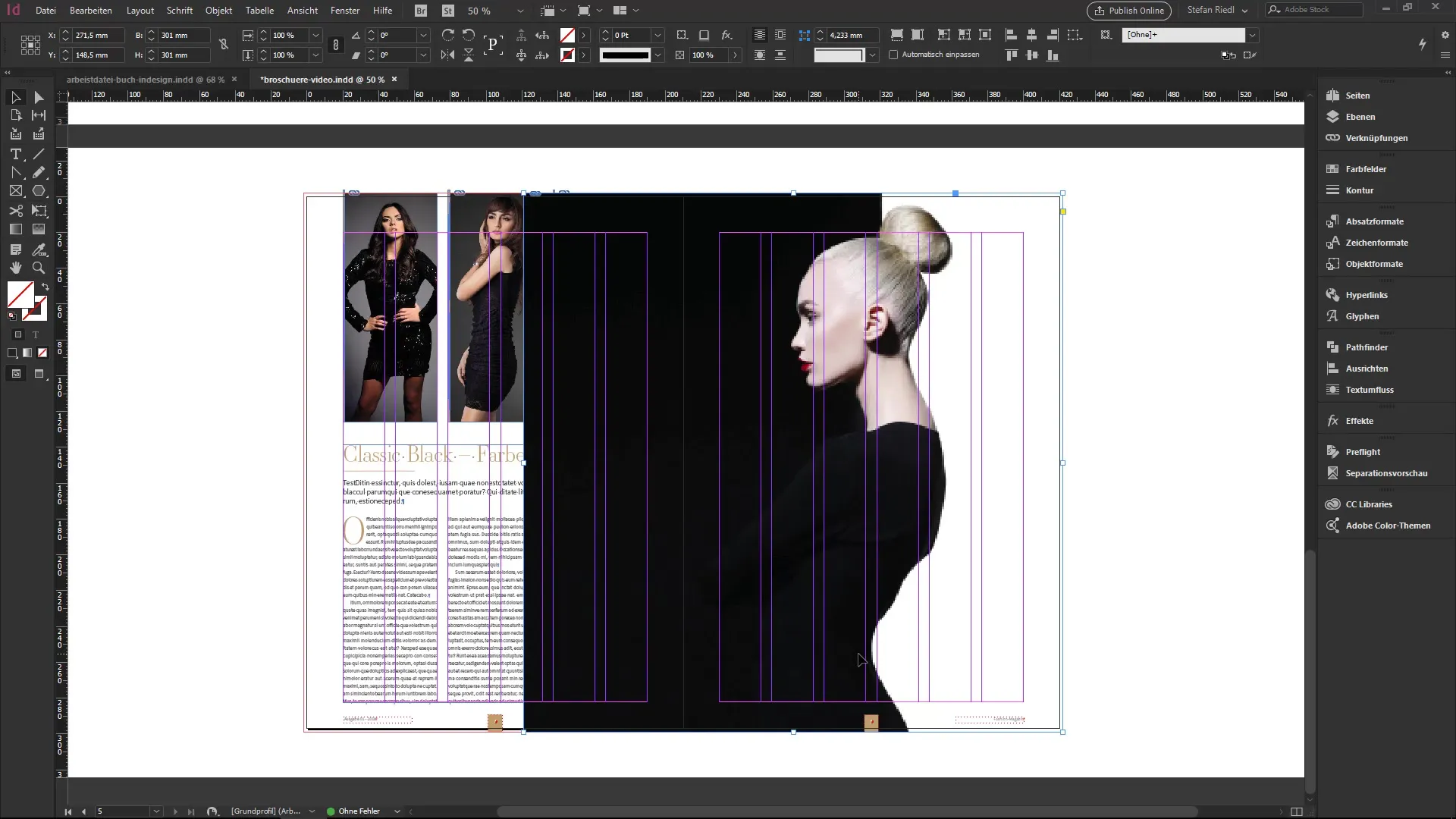Open the Layout menu
Screen dimensions: 1456x819
pyautogui.click(x=140, y=11)
